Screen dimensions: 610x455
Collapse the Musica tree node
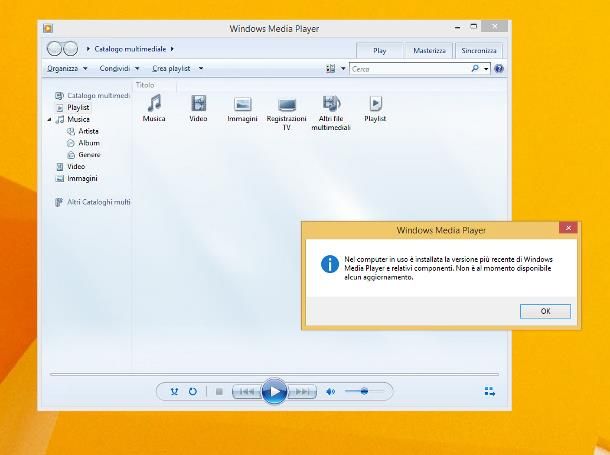coord(49,120)
